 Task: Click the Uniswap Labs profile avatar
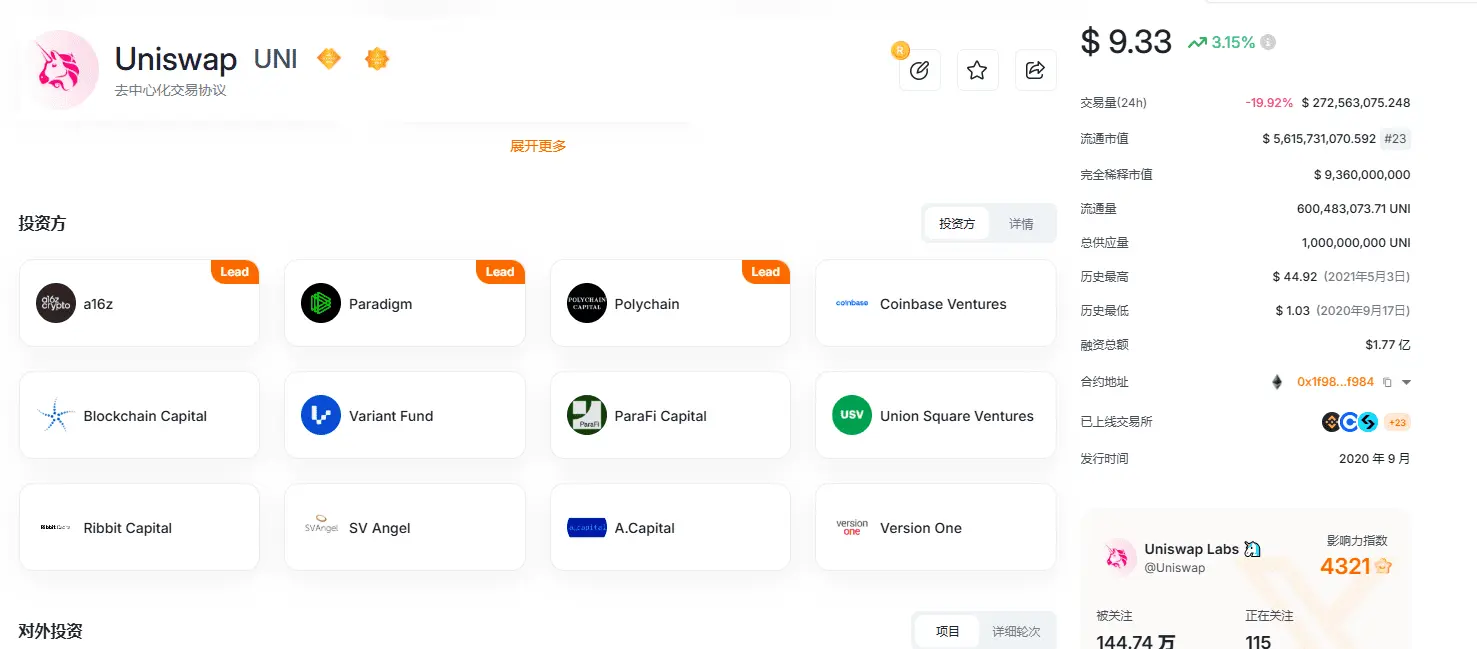click(1120, 557)
